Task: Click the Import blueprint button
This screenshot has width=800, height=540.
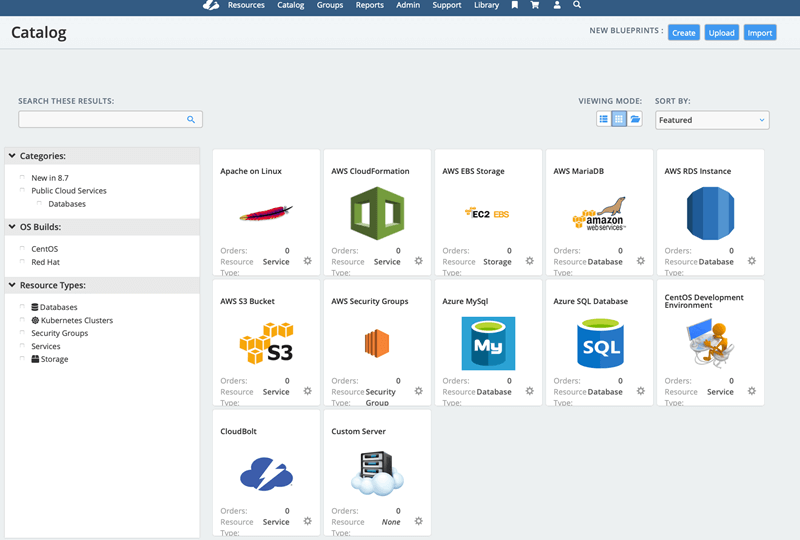Action: pyautogui.click(x=760, y=33)
